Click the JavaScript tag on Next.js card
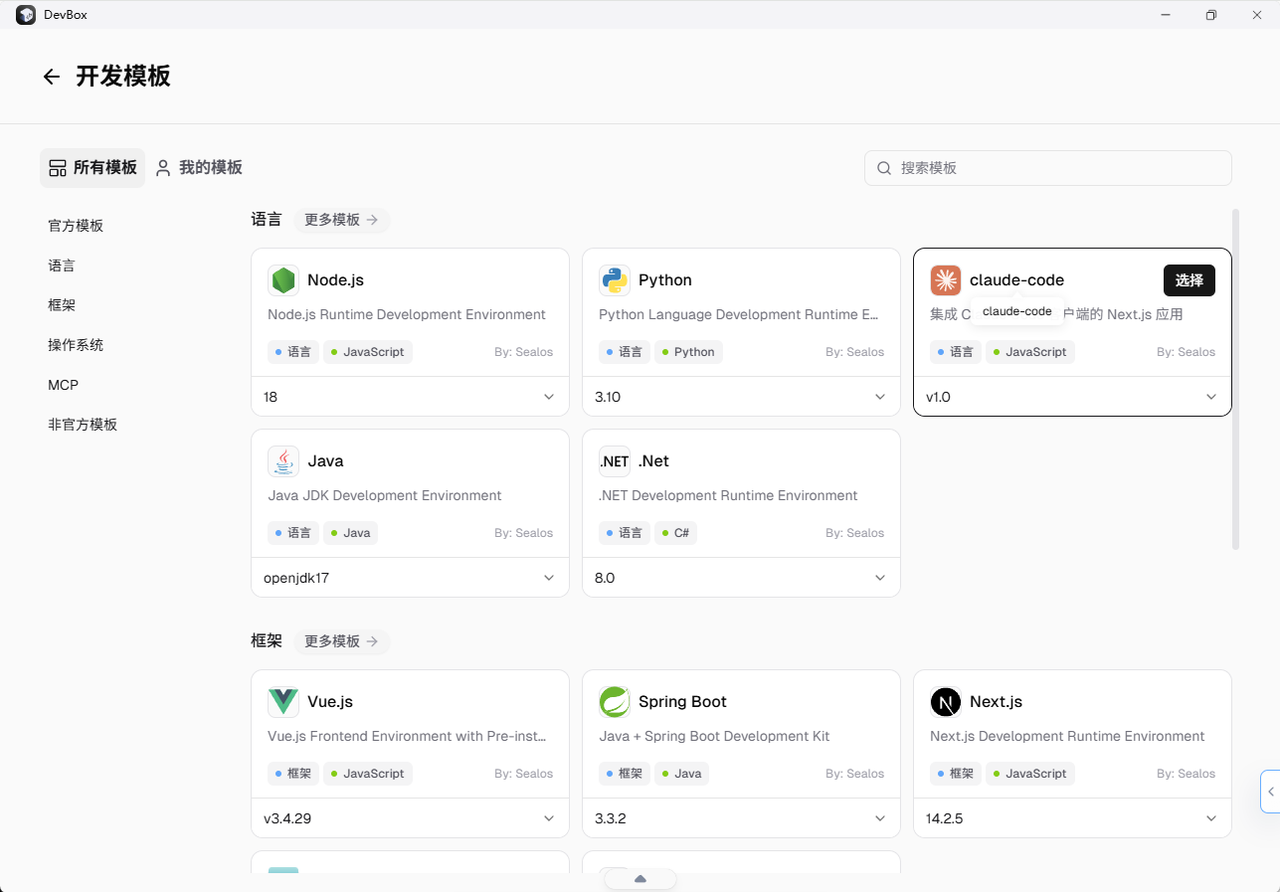This screenshot has height=892, width=1280. click(x=1029, y=774)
